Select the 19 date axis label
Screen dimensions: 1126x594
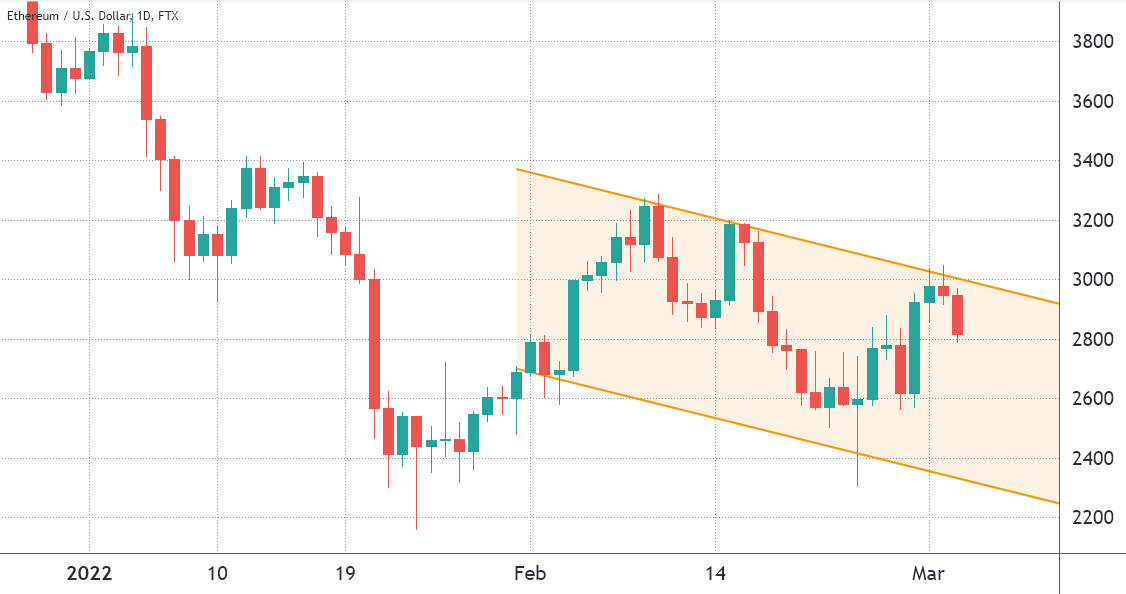point(345,574)
